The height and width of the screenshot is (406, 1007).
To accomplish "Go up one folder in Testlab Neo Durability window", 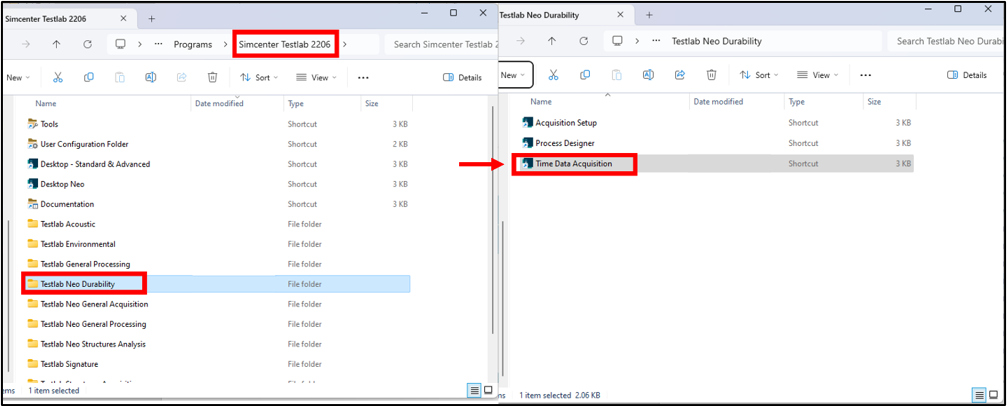I will pyautogui.click(x=552, y=40).
